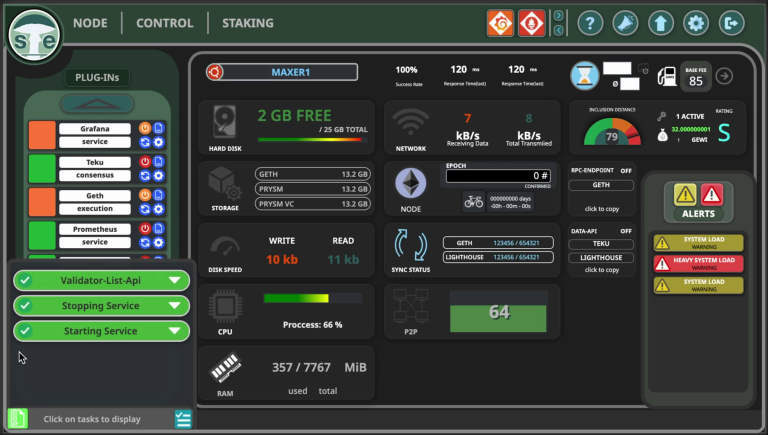Click the LIGHTHOUSE sync status row
The height and width of the screenshot is (435, 768).
pyautogui.click(x=498, y=257)
